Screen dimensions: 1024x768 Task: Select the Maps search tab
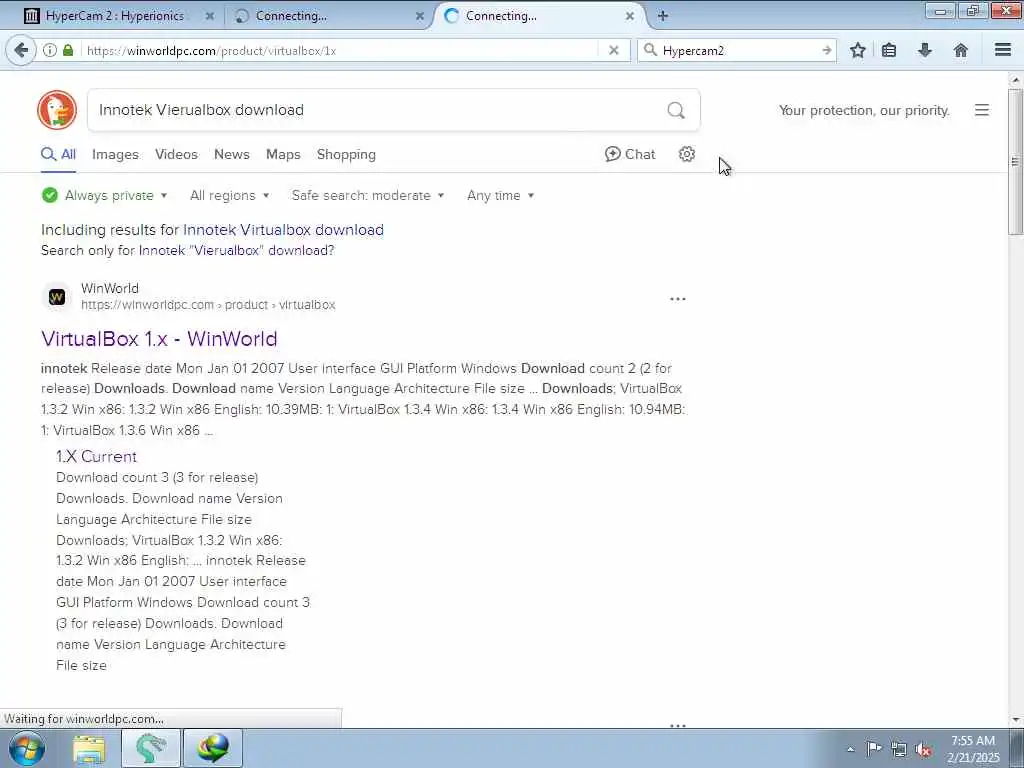pos(283,154)
